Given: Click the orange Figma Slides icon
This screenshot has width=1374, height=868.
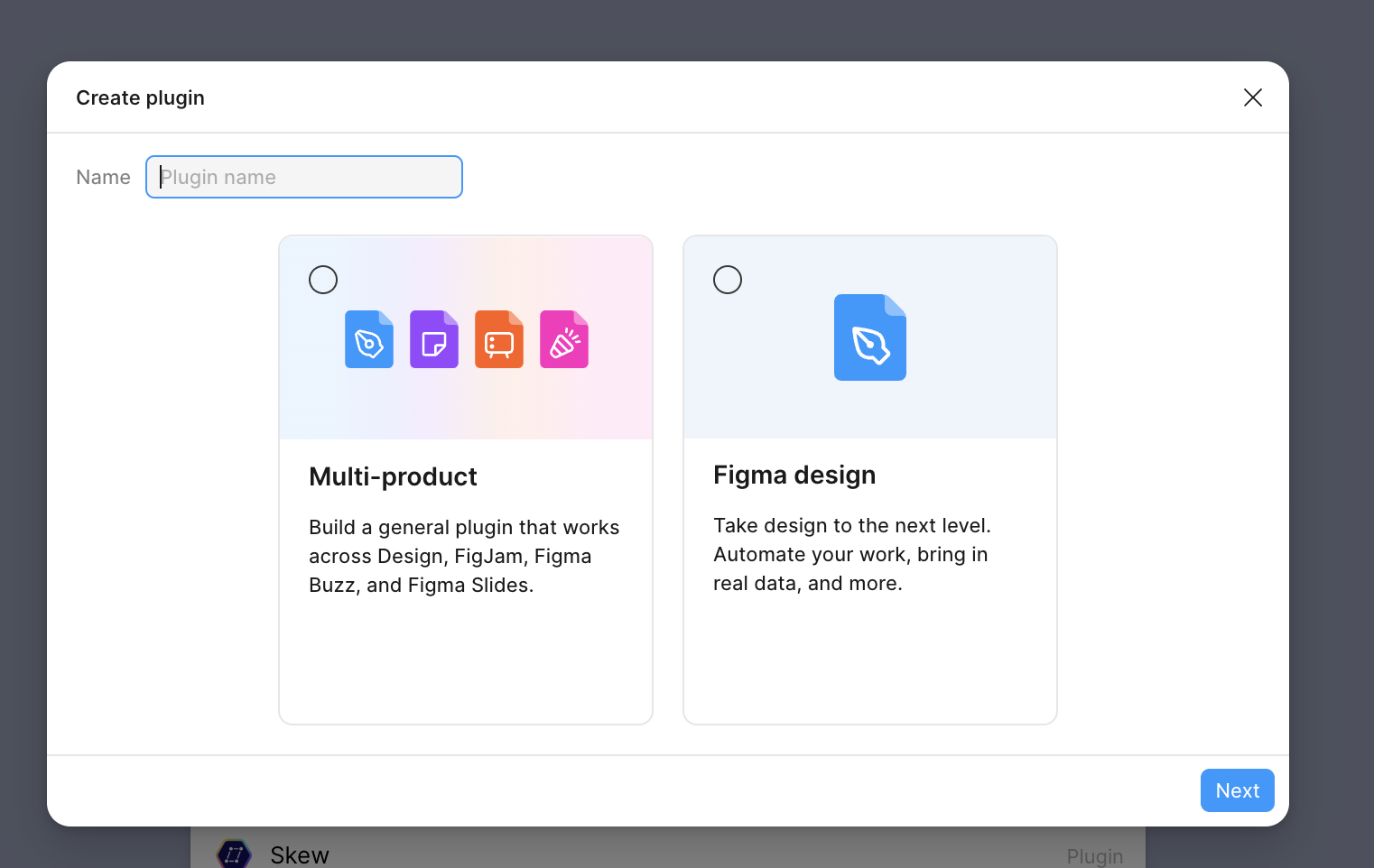Looking at the screenshot, I should (x=499, y=339).
